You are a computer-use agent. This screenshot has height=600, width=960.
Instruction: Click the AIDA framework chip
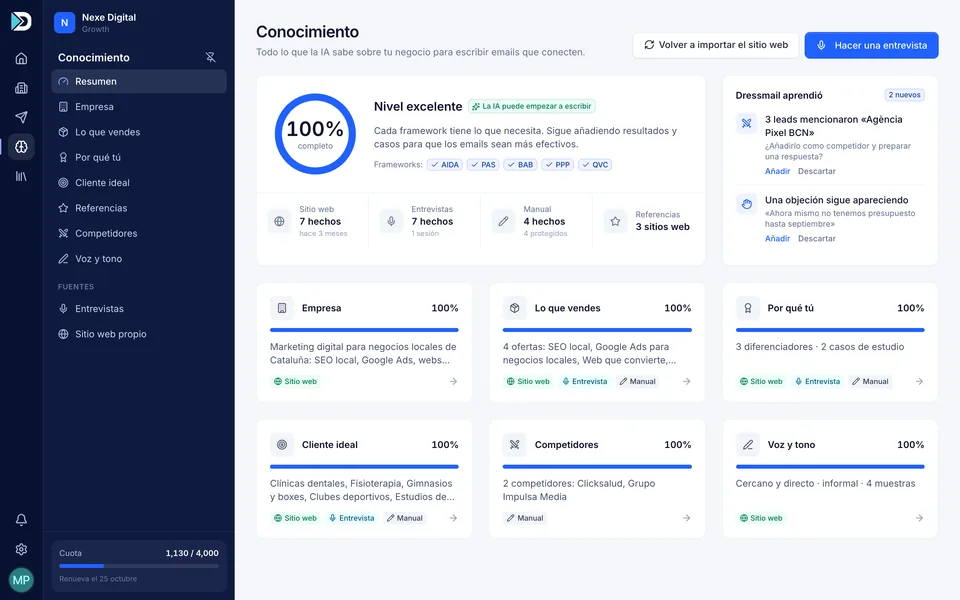coord(444,165)
